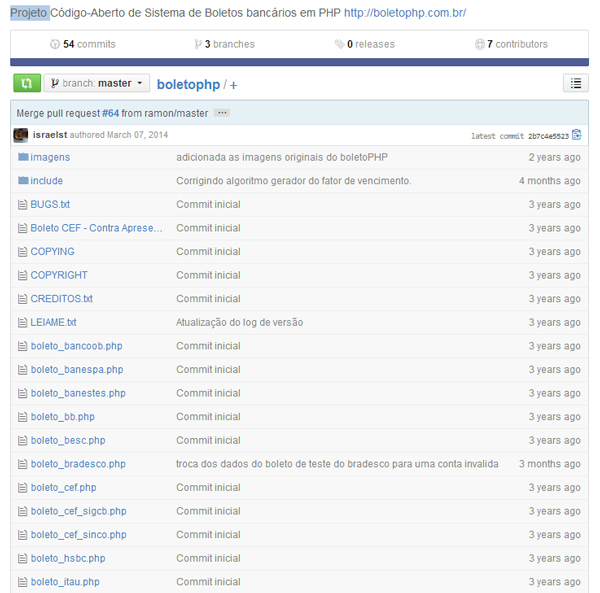This screenshot has height=593, width=600.
Task: Click file icon beside COPYING
Action: pos(23,252)
